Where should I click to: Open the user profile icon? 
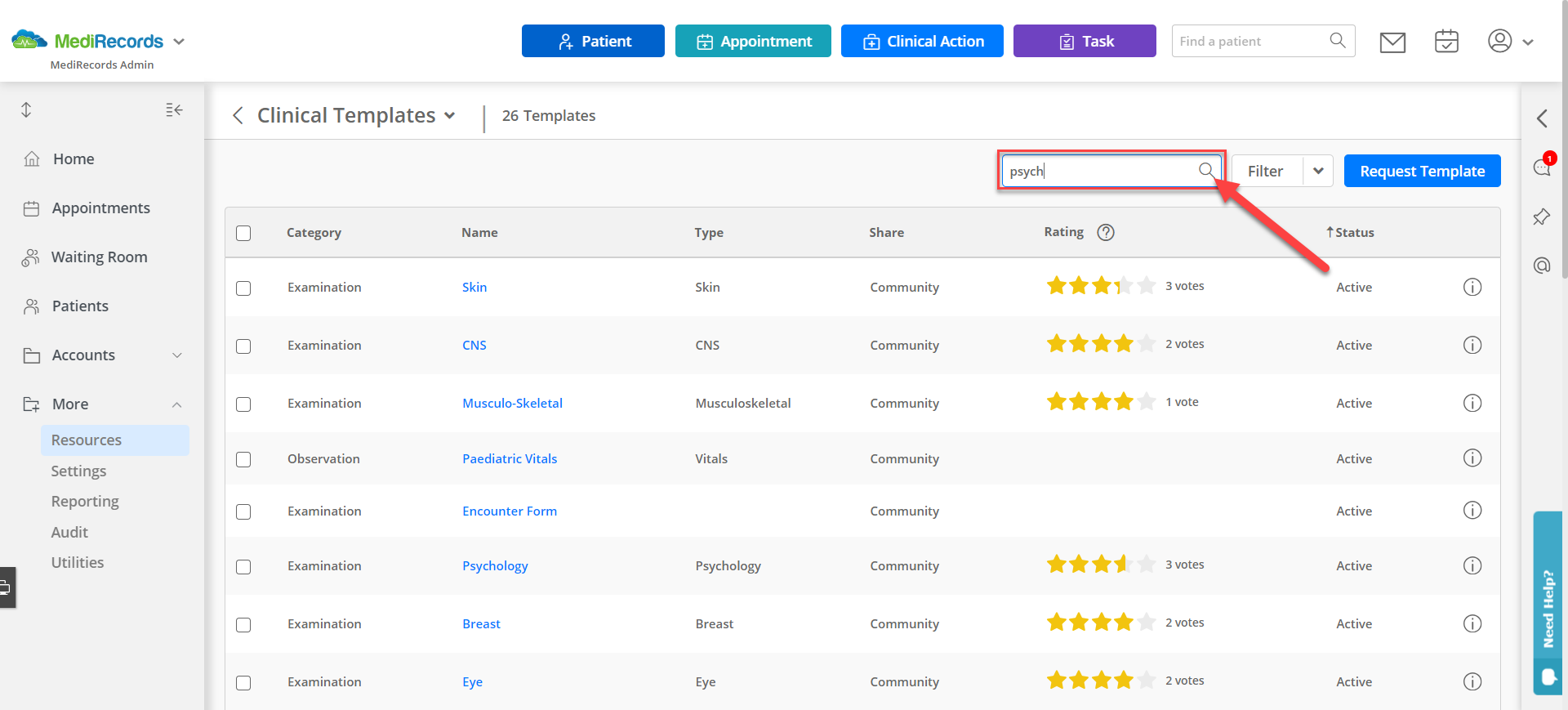(x=1499, y=41)
